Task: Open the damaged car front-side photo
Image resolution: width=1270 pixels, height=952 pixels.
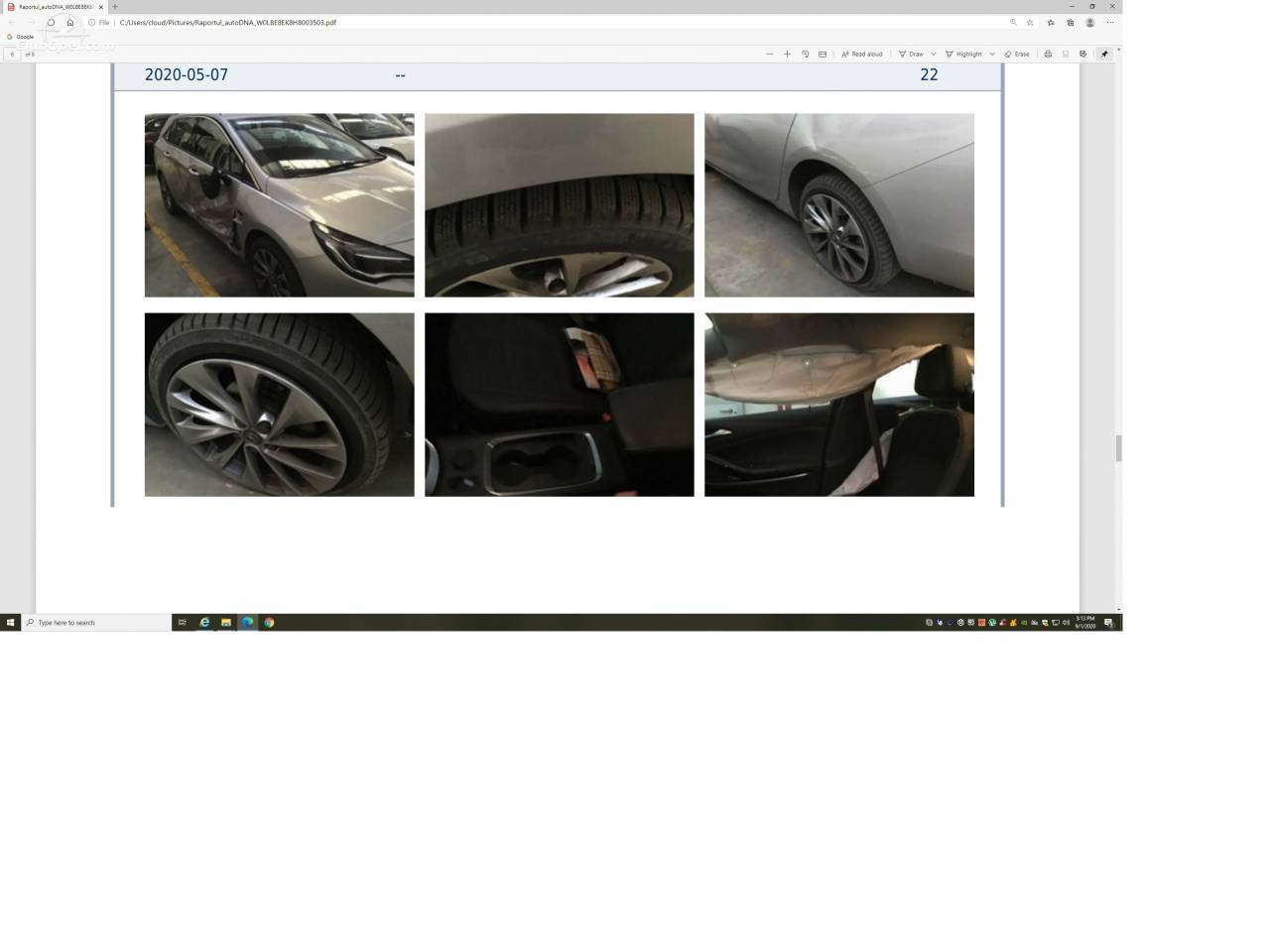Action: [280, 205]
